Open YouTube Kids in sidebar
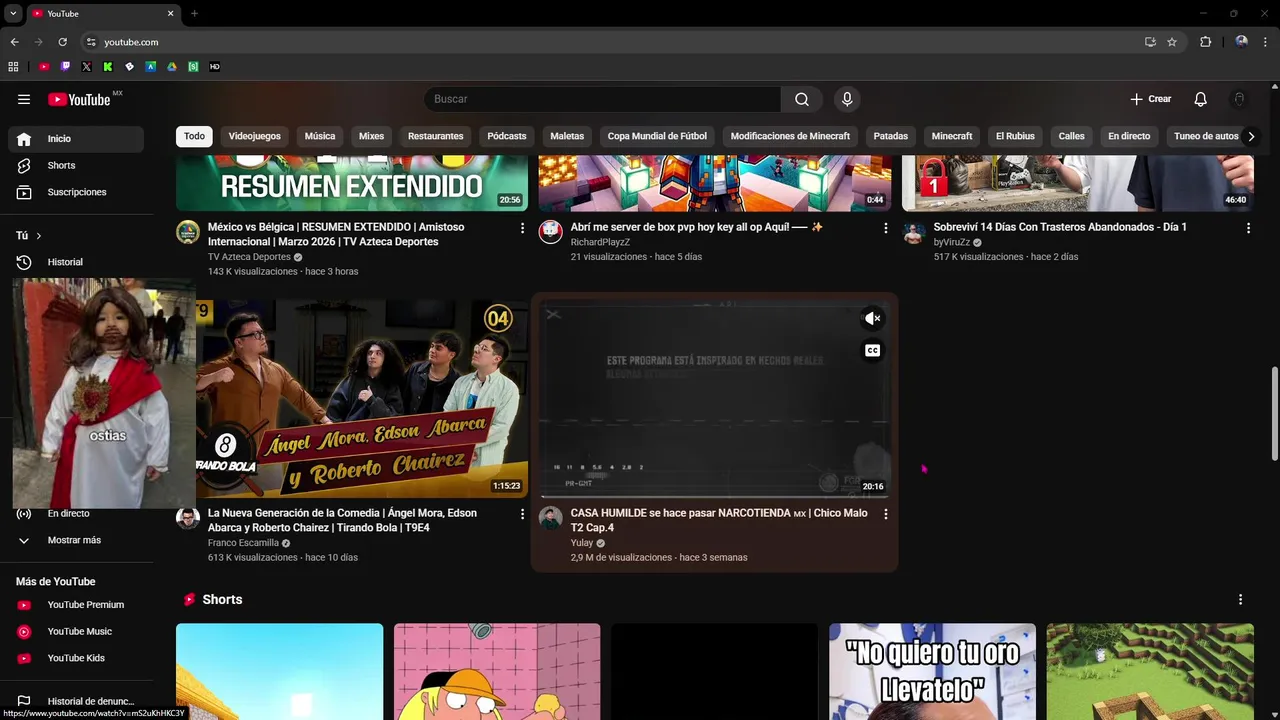 [x=76, y=658]
